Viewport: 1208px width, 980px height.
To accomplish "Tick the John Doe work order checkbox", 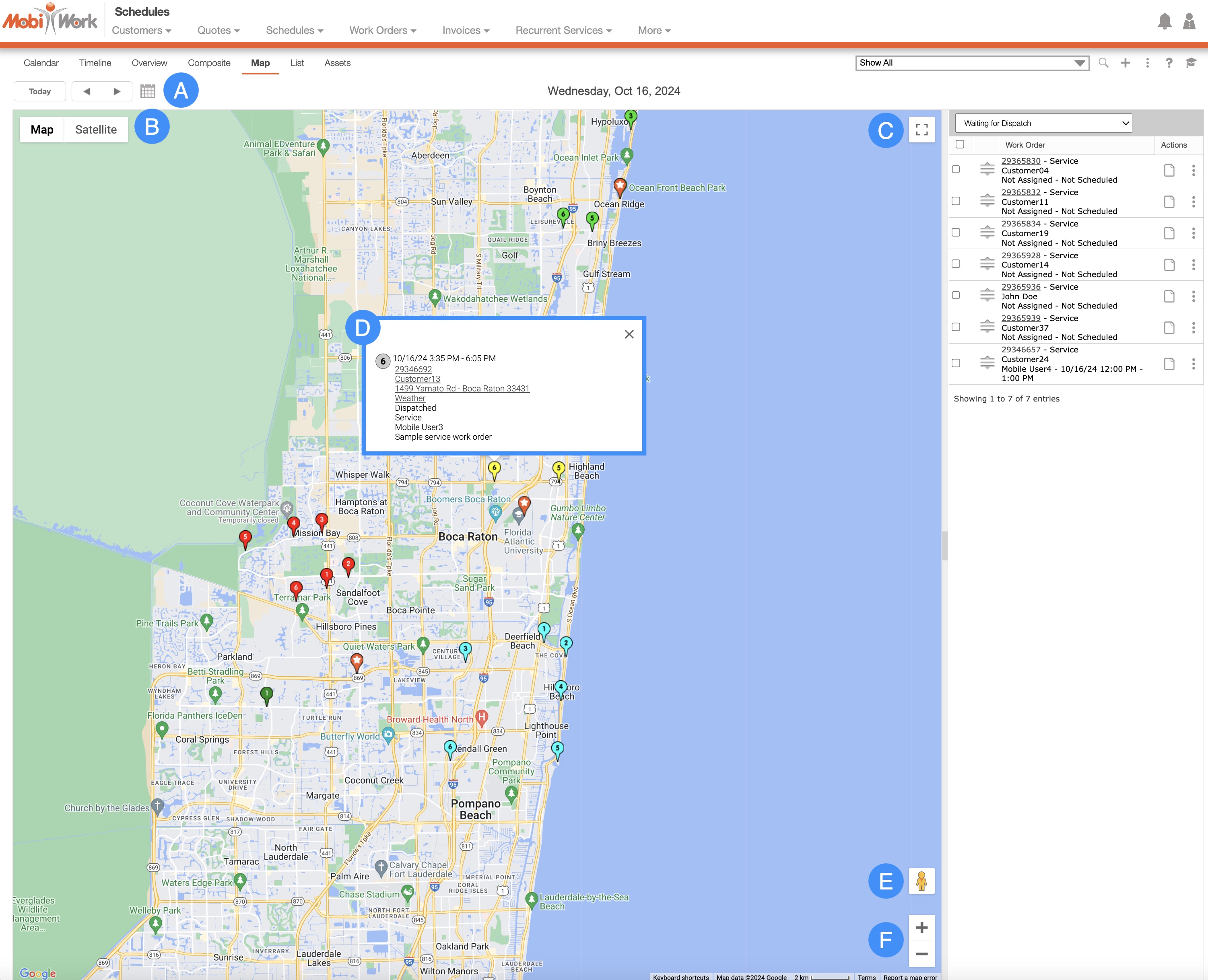I will coord(956,295).
